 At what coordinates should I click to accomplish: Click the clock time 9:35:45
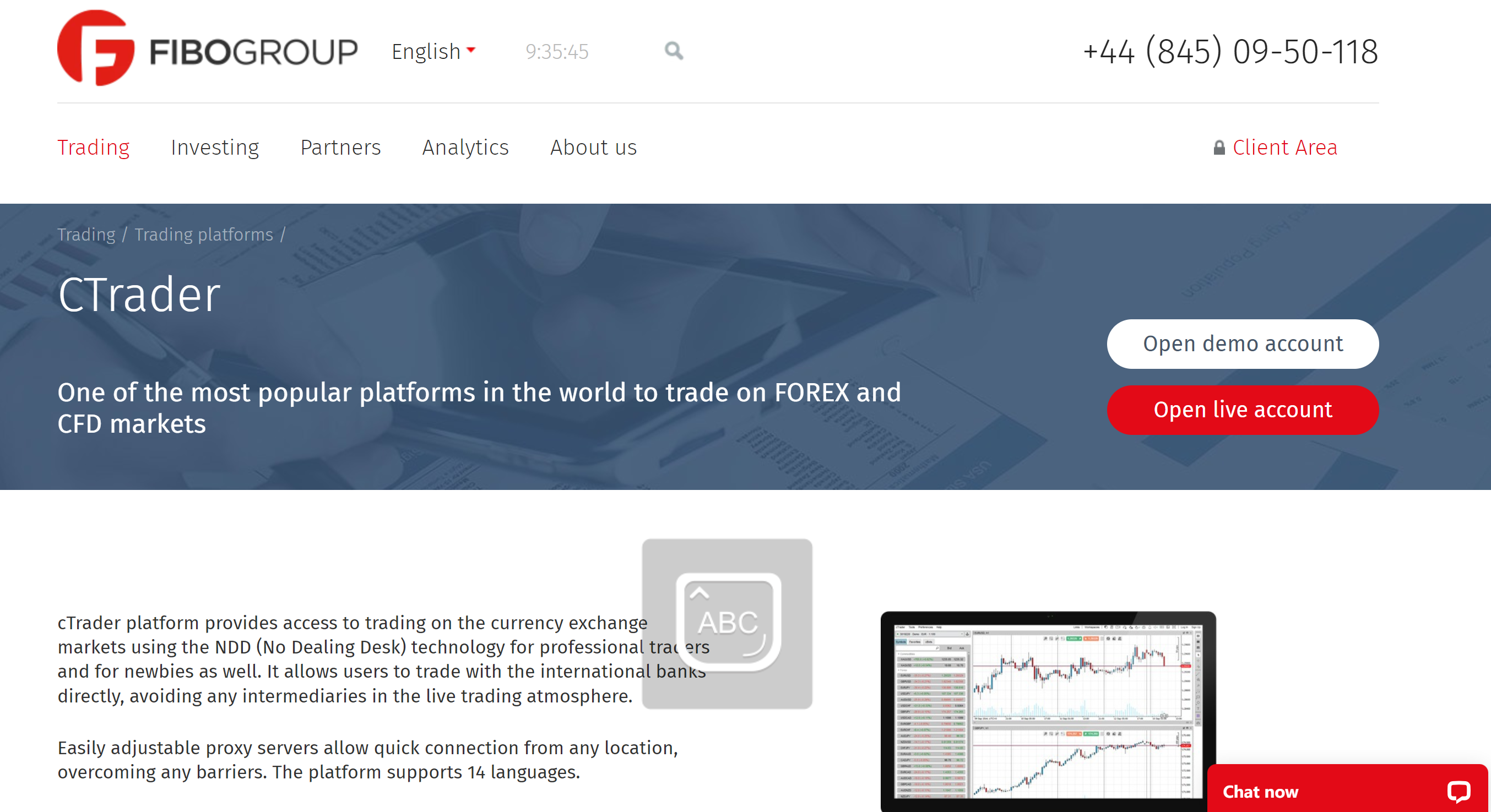point(557,52)
